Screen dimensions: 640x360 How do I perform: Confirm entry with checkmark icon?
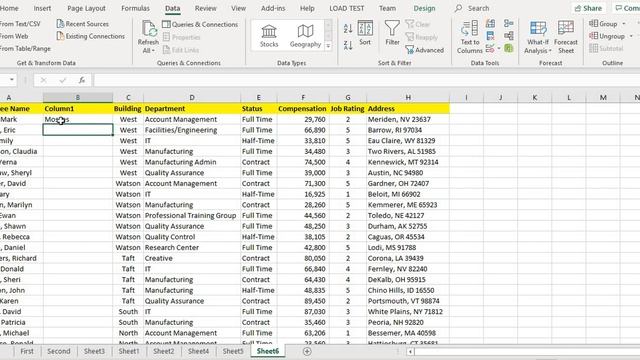tap(62, 80)
